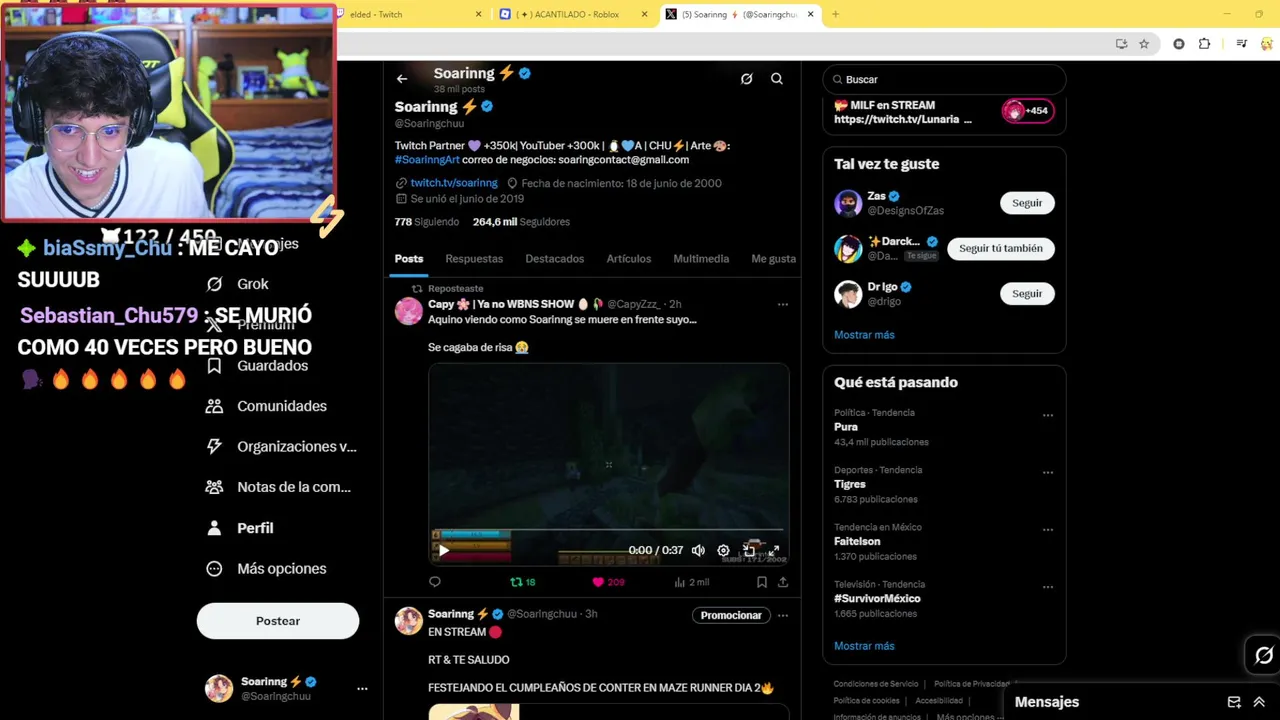Viewport: 1280px width, 720px height.
Task: Bookmark Capy's reposted post
Action: click(762, 582)
